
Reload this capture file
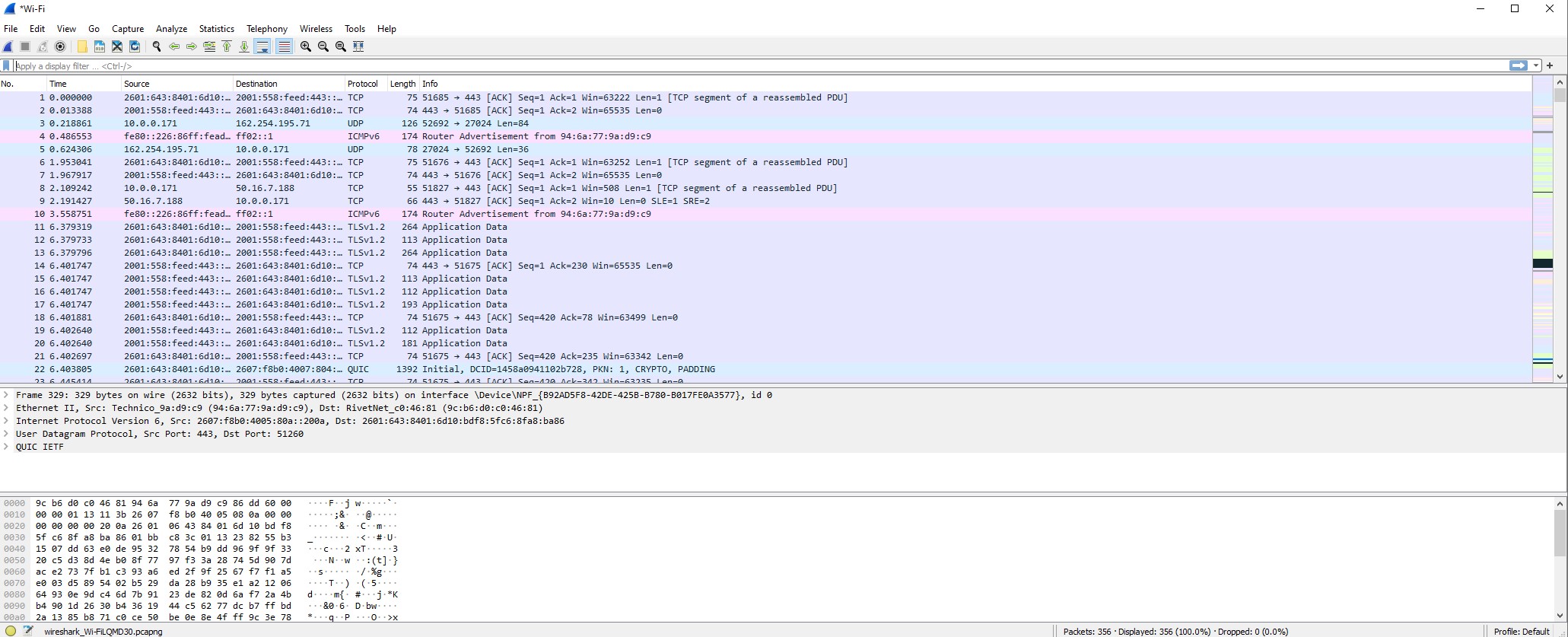[135, 46]
